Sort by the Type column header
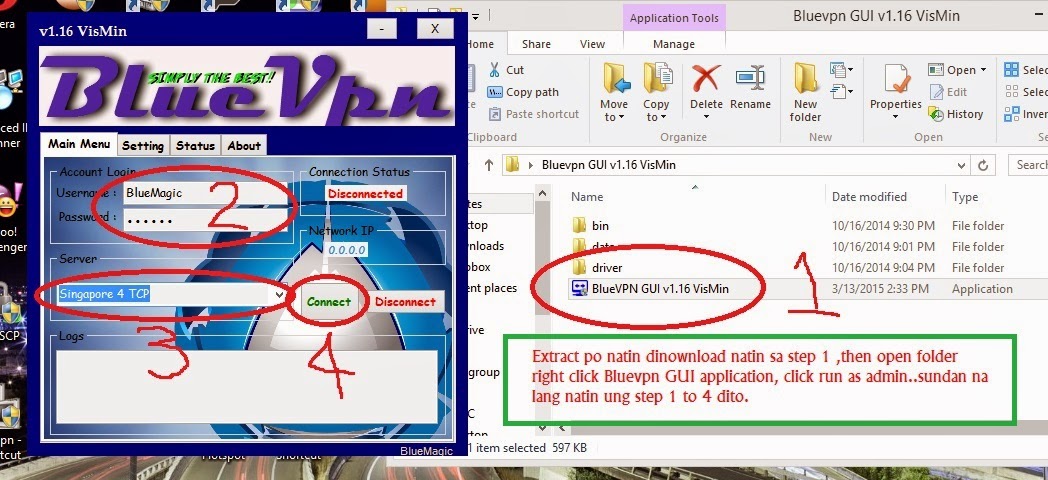 tap(964, 197)
